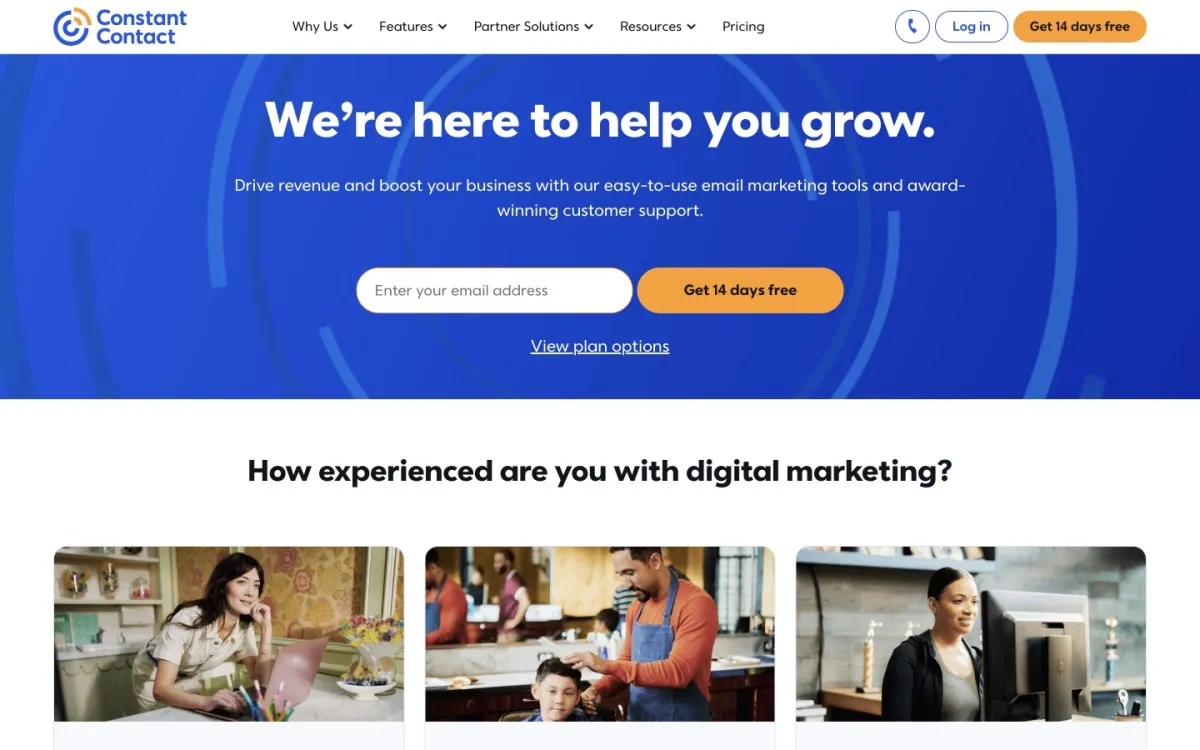Image resolution: width=1200 pixels, height=750 pixels.
Task: Open the Features dropdown menu
Action: (x=413, y=27)
